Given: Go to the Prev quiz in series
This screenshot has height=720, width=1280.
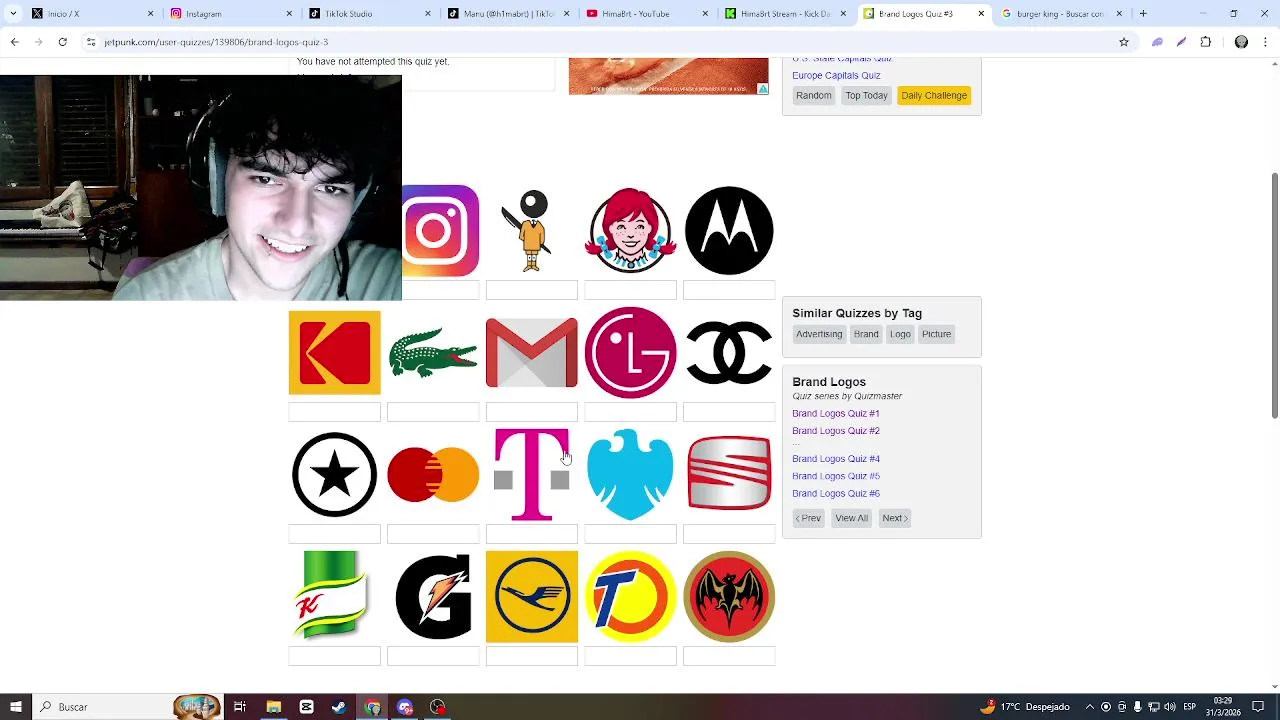Looking at the screenshot, I should pyautogui.click(x=808, y=518).
